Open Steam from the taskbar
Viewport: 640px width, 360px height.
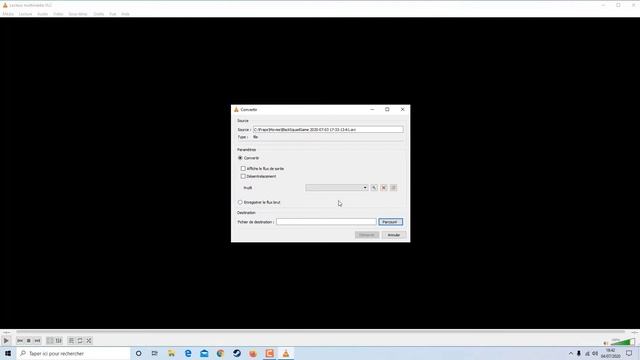pos(237,353)
